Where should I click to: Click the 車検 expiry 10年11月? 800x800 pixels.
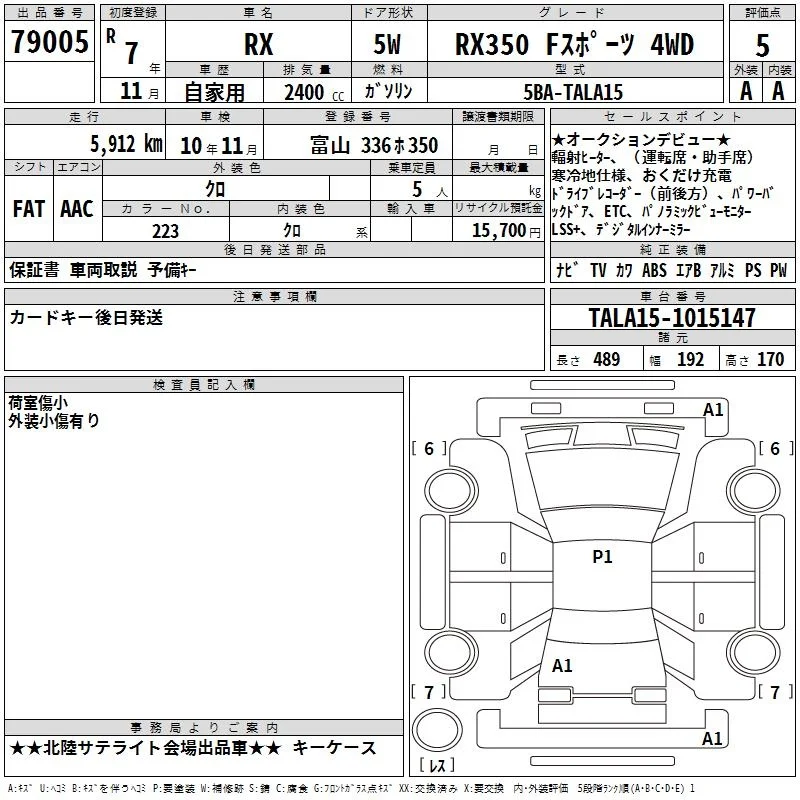click(x=219, y=146)
